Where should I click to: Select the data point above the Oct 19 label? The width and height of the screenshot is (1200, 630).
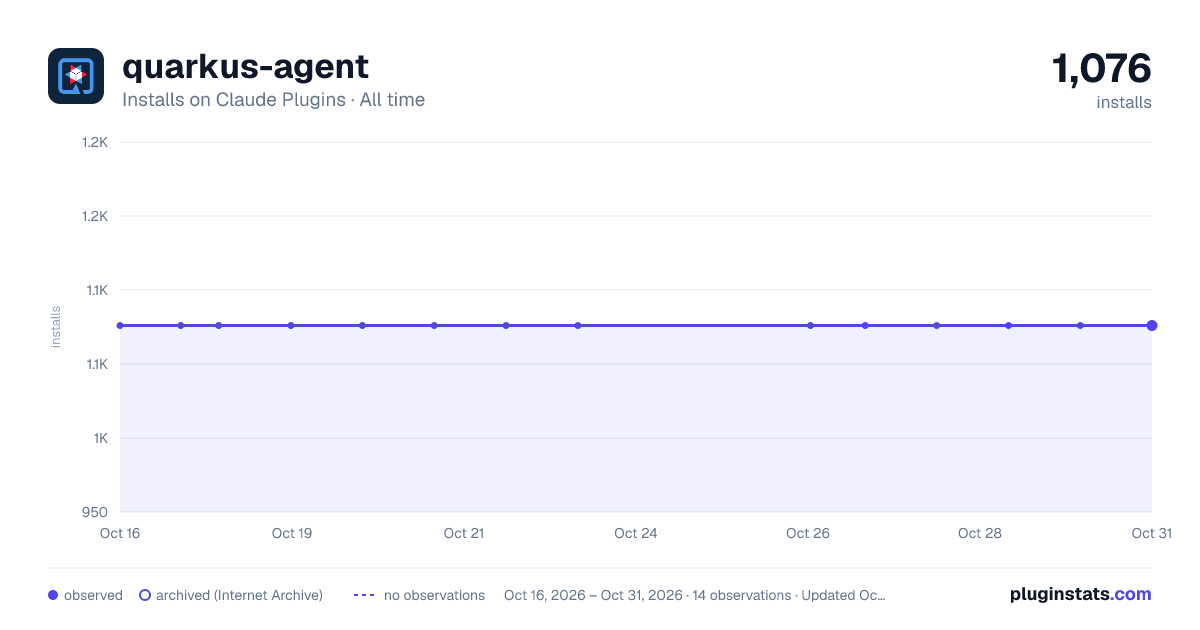point(291,325)
